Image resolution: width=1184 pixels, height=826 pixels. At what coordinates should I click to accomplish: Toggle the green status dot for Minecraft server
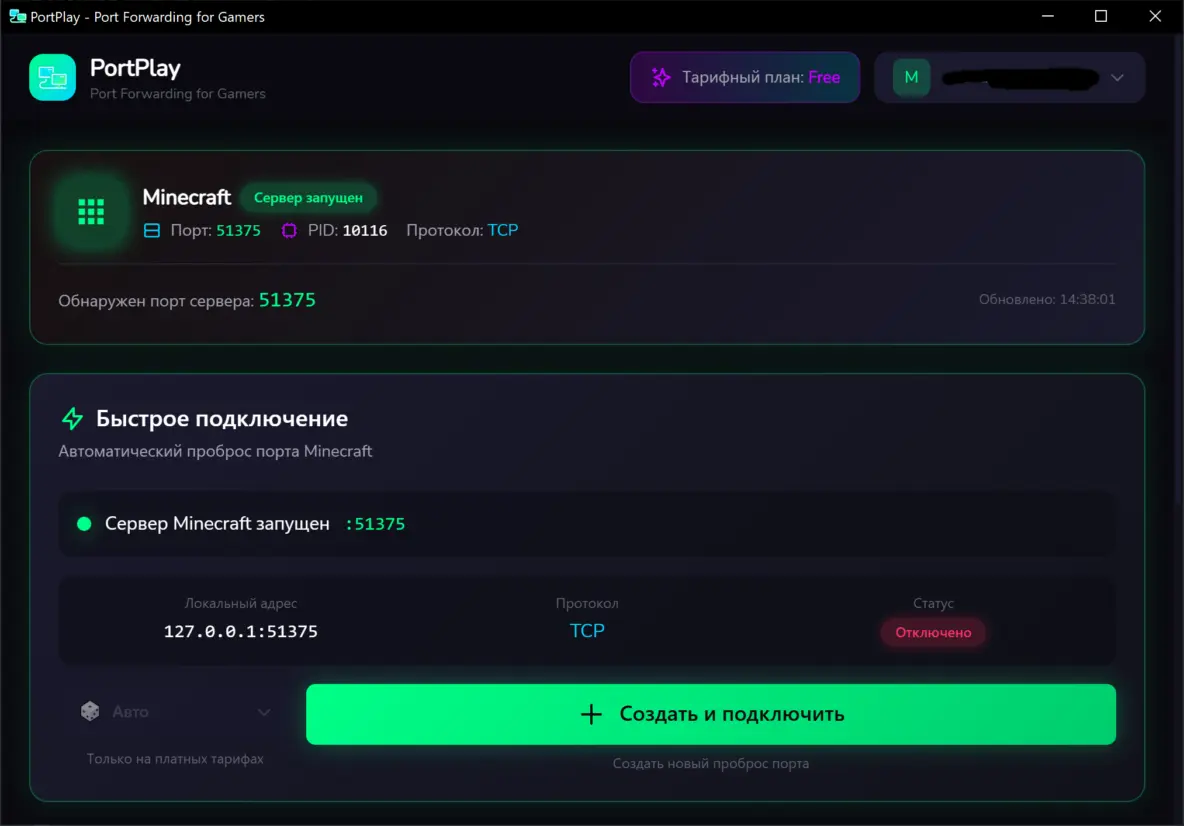point(84,523)
